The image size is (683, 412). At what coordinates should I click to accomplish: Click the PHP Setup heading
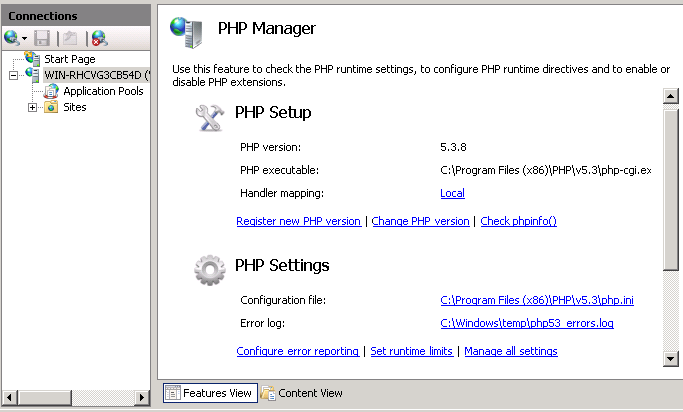pos(273,113)
